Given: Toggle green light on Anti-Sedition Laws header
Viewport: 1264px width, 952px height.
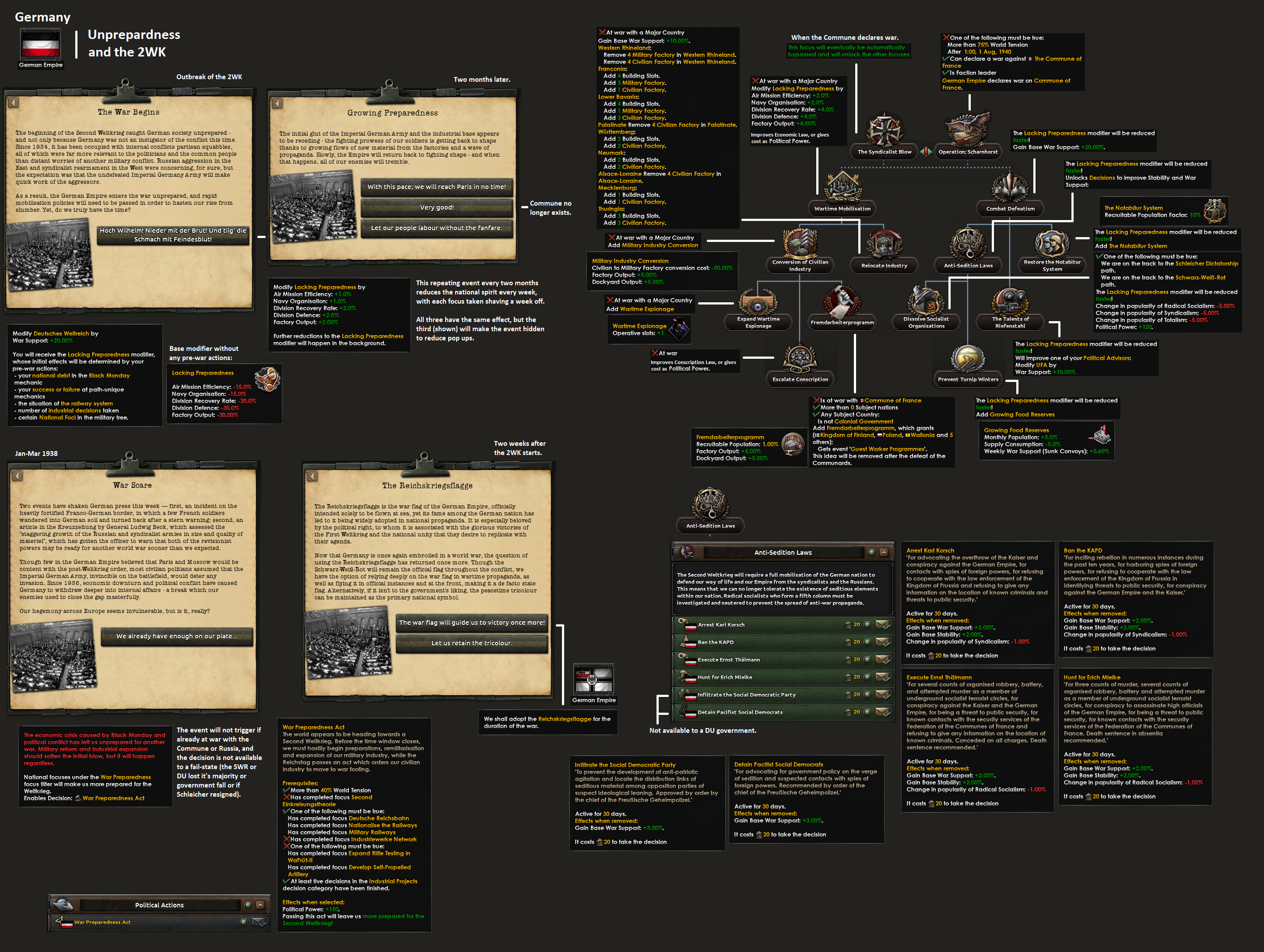Looking at the screenshot, I should click(871, 552).
